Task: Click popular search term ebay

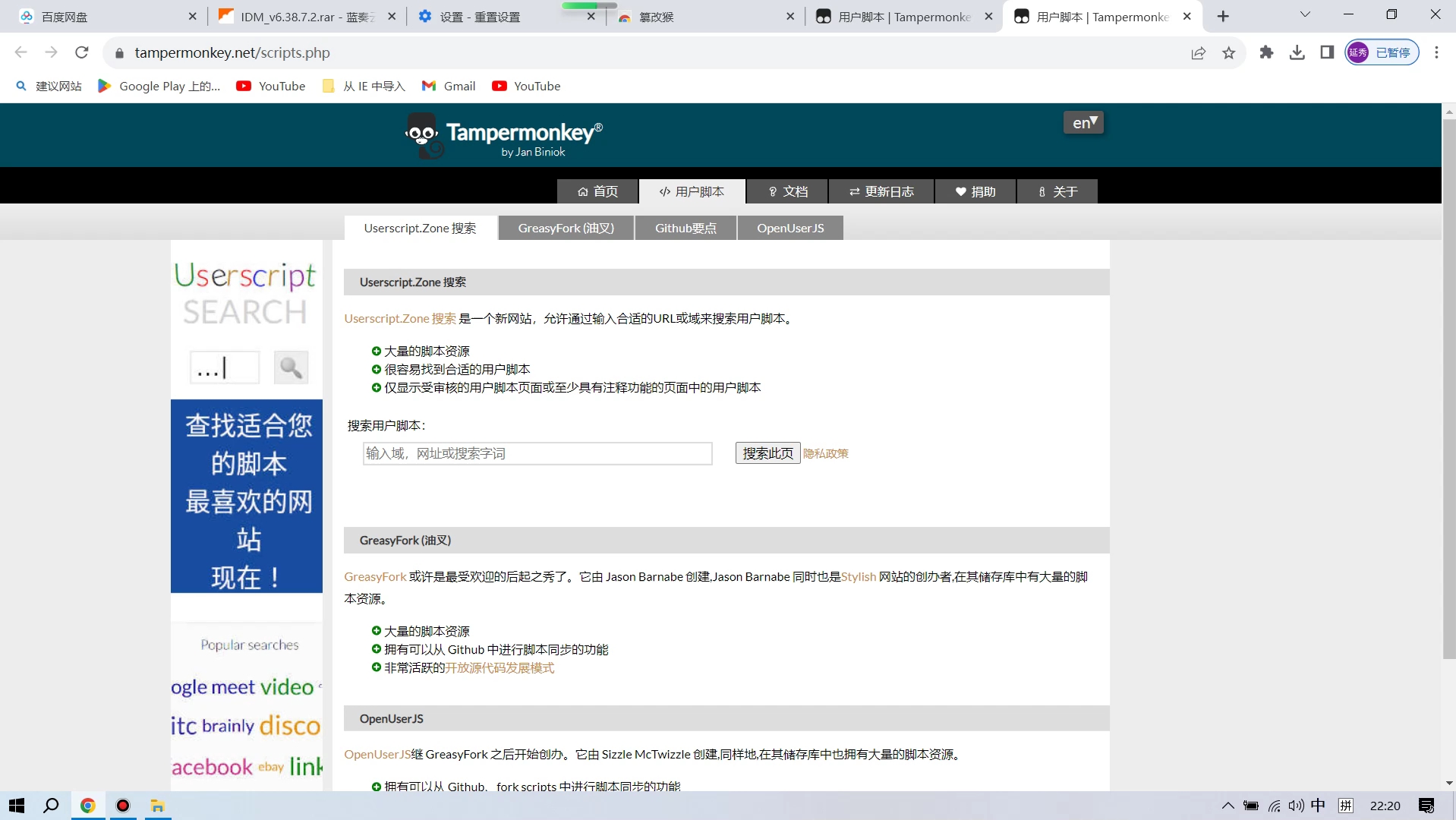Action: click(x=271, y=767)
